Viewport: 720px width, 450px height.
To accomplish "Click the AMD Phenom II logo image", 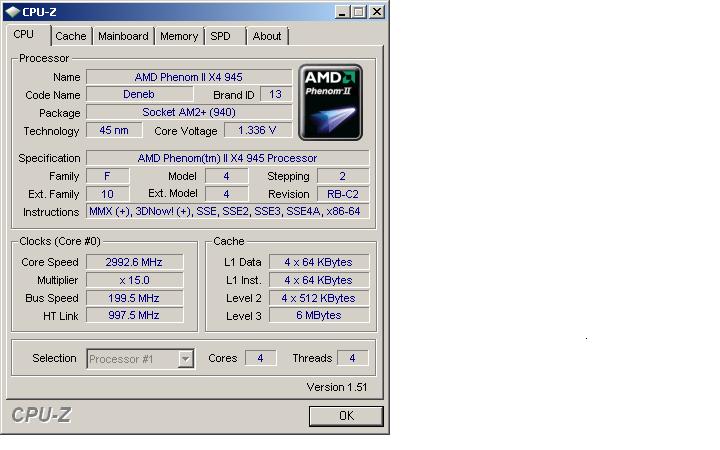I will (331, 102).
